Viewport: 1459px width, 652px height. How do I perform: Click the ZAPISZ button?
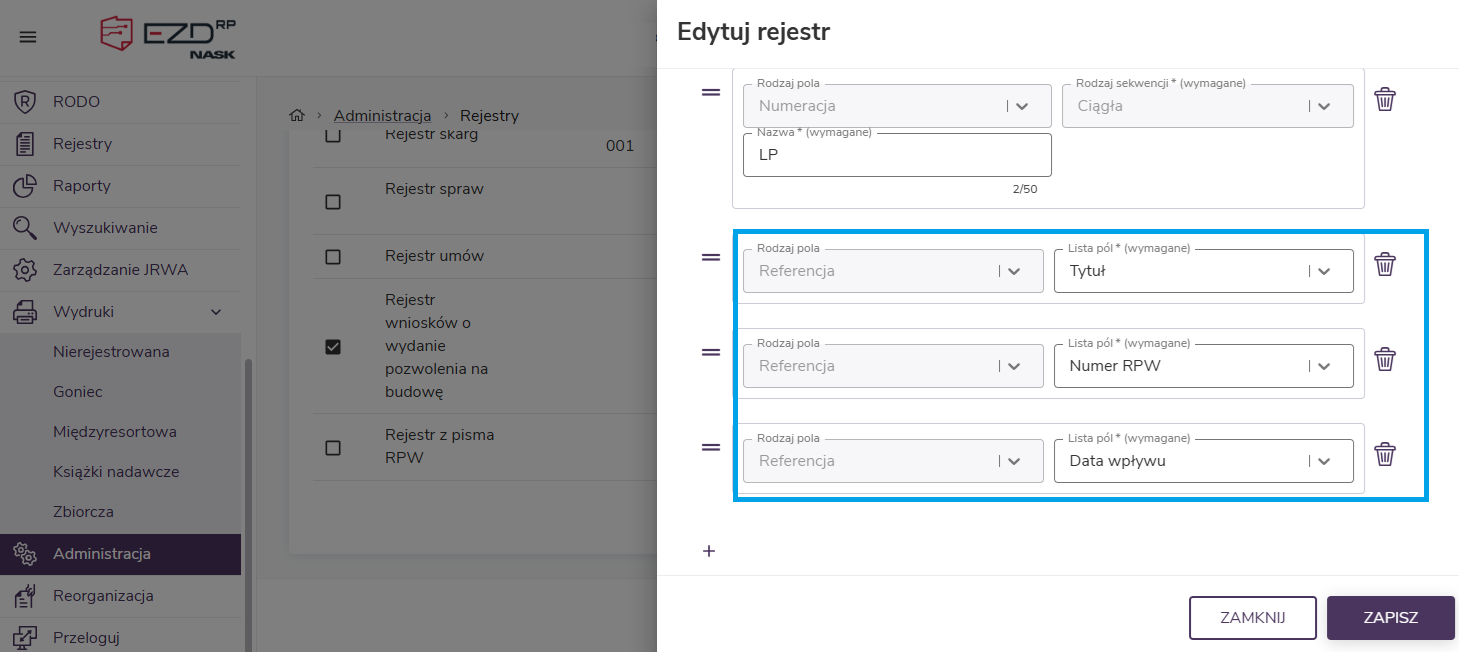(1391, 618)
